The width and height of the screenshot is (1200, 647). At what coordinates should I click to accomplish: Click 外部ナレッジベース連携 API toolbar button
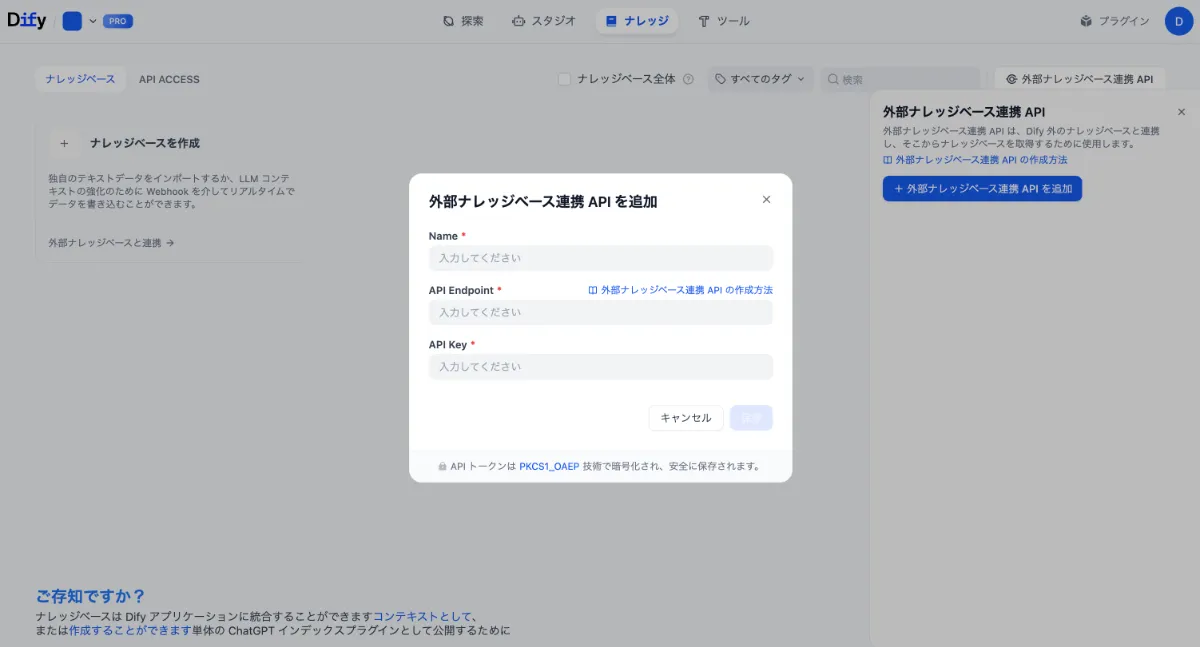click(1080, 79)
